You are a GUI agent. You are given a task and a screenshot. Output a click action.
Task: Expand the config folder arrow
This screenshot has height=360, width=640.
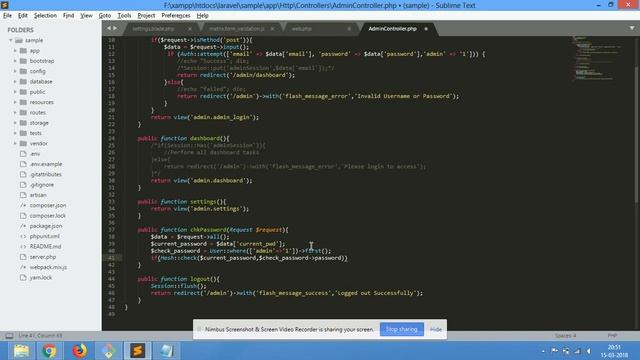coord(15,71)
